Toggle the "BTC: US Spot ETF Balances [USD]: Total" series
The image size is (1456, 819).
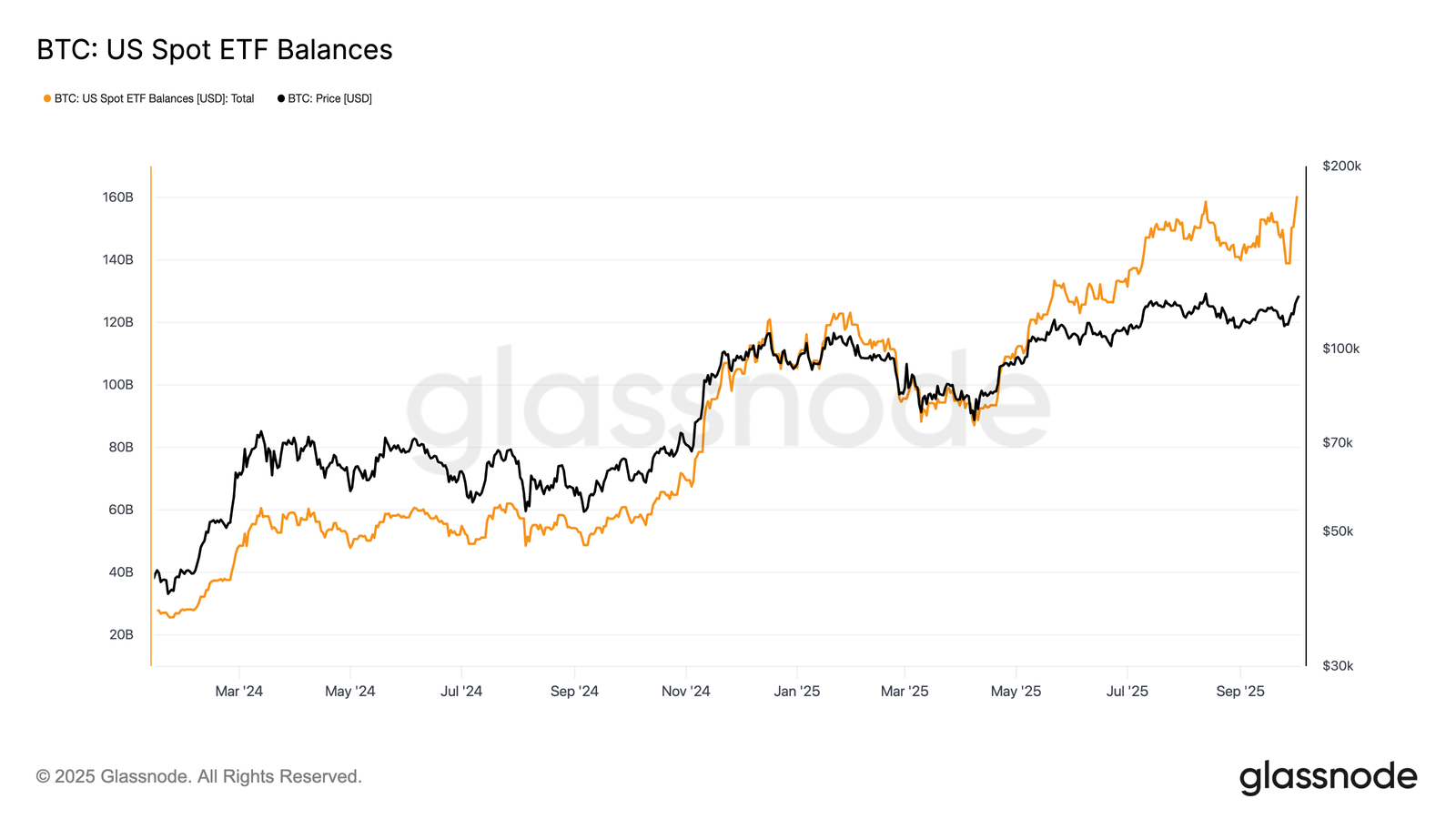pyautogui.click(x=154, y=98)
